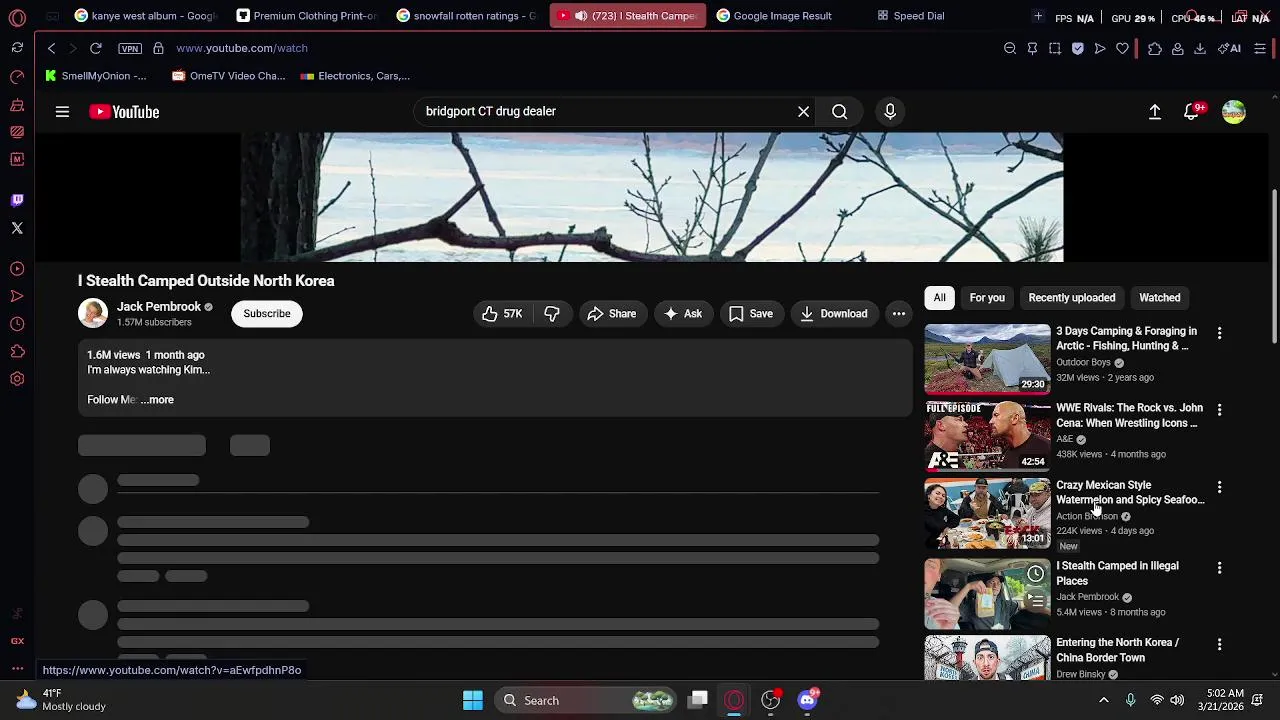Open options for WWE Rivals video

pyautogui.click(x=1219, y=410)
